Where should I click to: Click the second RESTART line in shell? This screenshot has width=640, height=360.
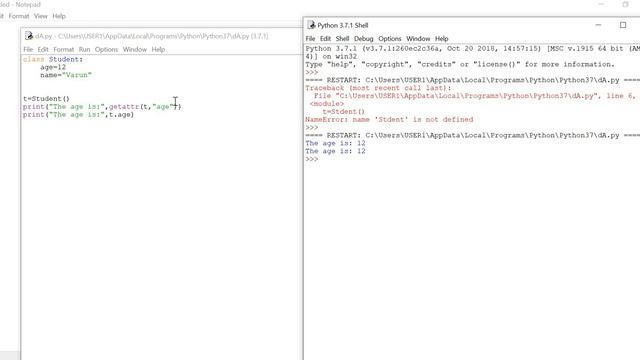tap(472, 136)
